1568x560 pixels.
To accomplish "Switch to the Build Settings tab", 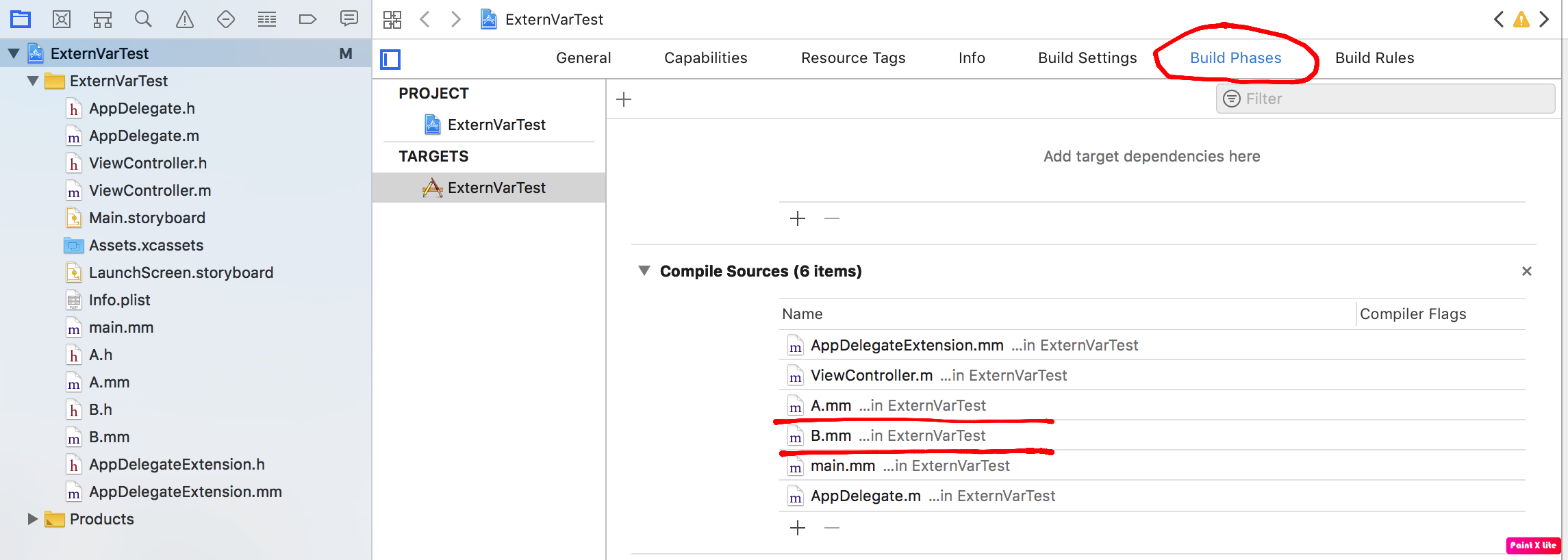I will click(1087, 58).
